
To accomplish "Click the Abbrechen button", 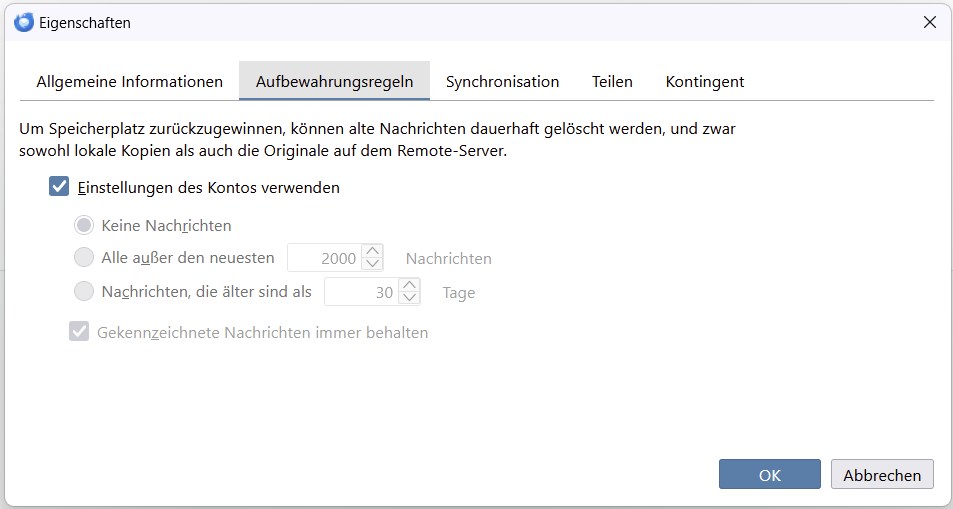I will pyautogui.click(x=882, y=474).
